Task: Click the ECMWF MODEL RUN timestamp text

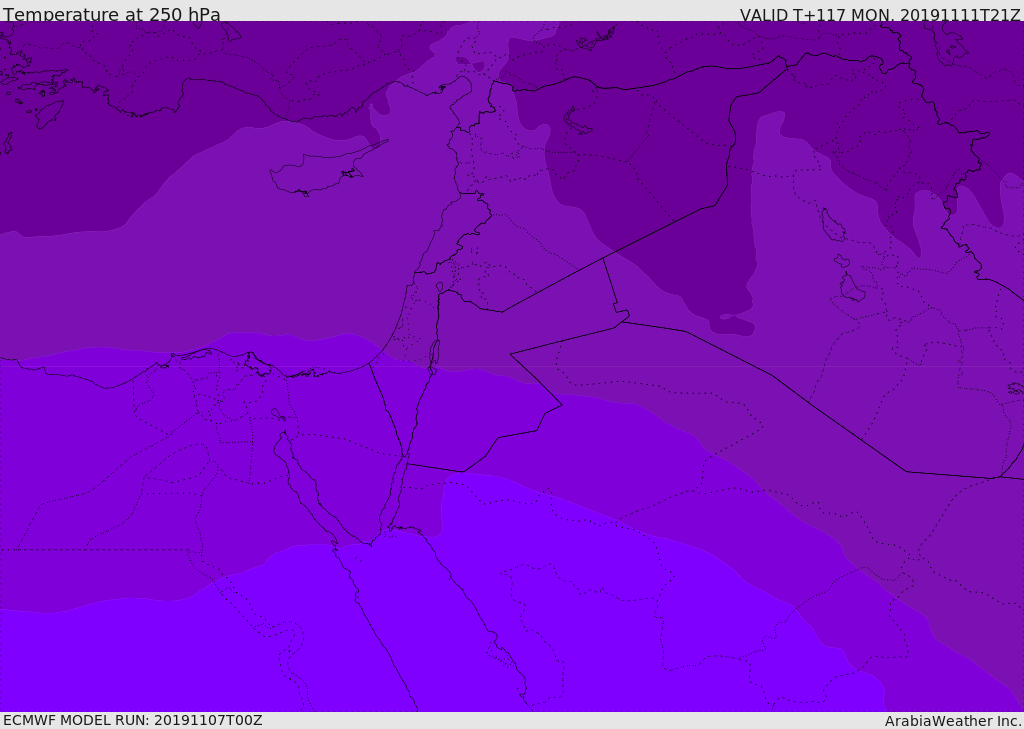Action: click(x=133, y=721)
